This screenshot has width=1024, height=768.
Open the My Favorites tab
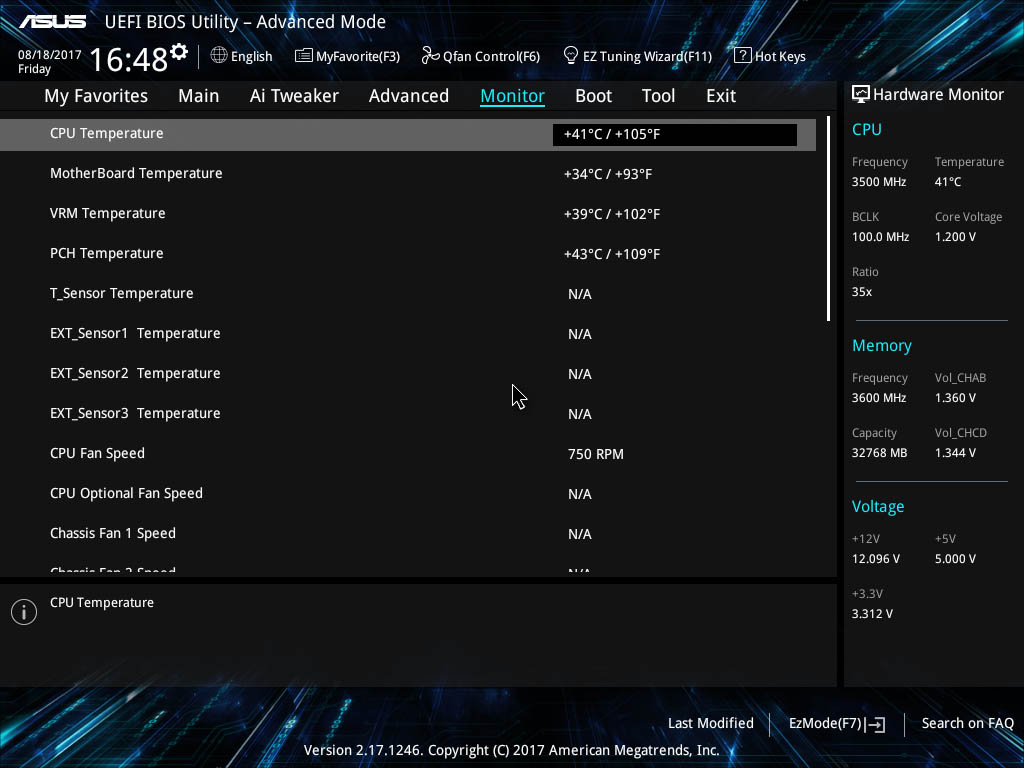(x=96, y=96)
